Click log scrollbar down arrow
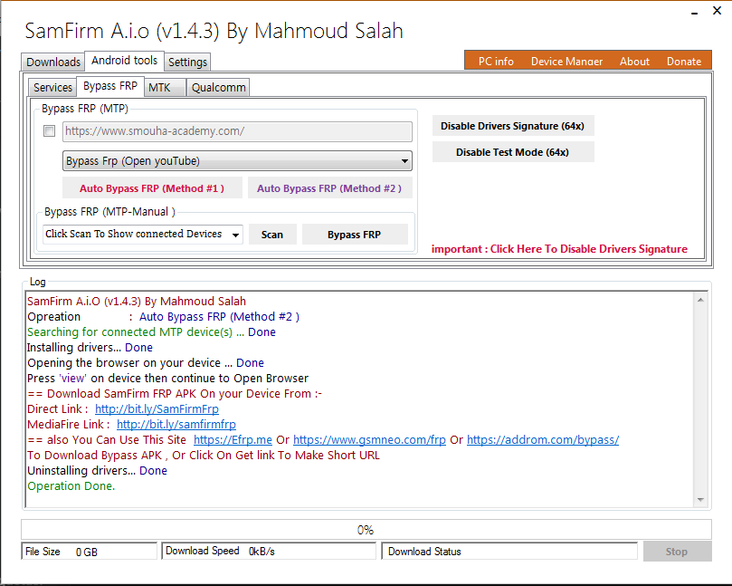The image size is (732, 586). click(700, 500)
